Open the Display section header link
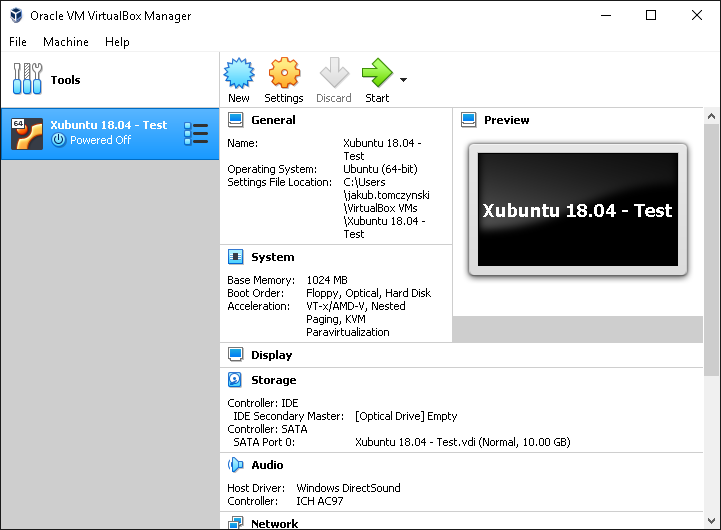721x530 pixels. 271,355
